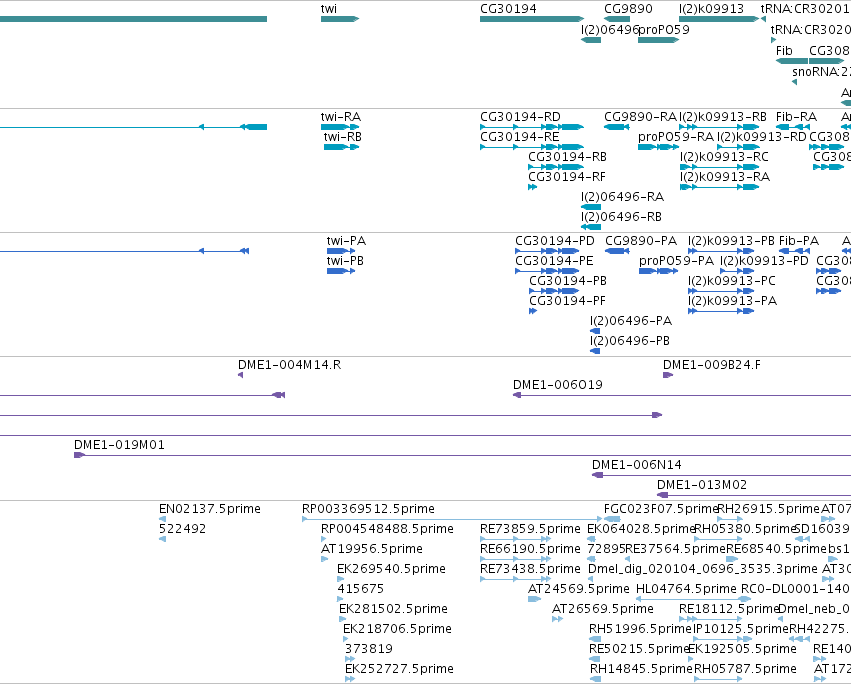Select the 522492 EST marker
Viewport: 851px width, 684px height.
pos(162,539)
